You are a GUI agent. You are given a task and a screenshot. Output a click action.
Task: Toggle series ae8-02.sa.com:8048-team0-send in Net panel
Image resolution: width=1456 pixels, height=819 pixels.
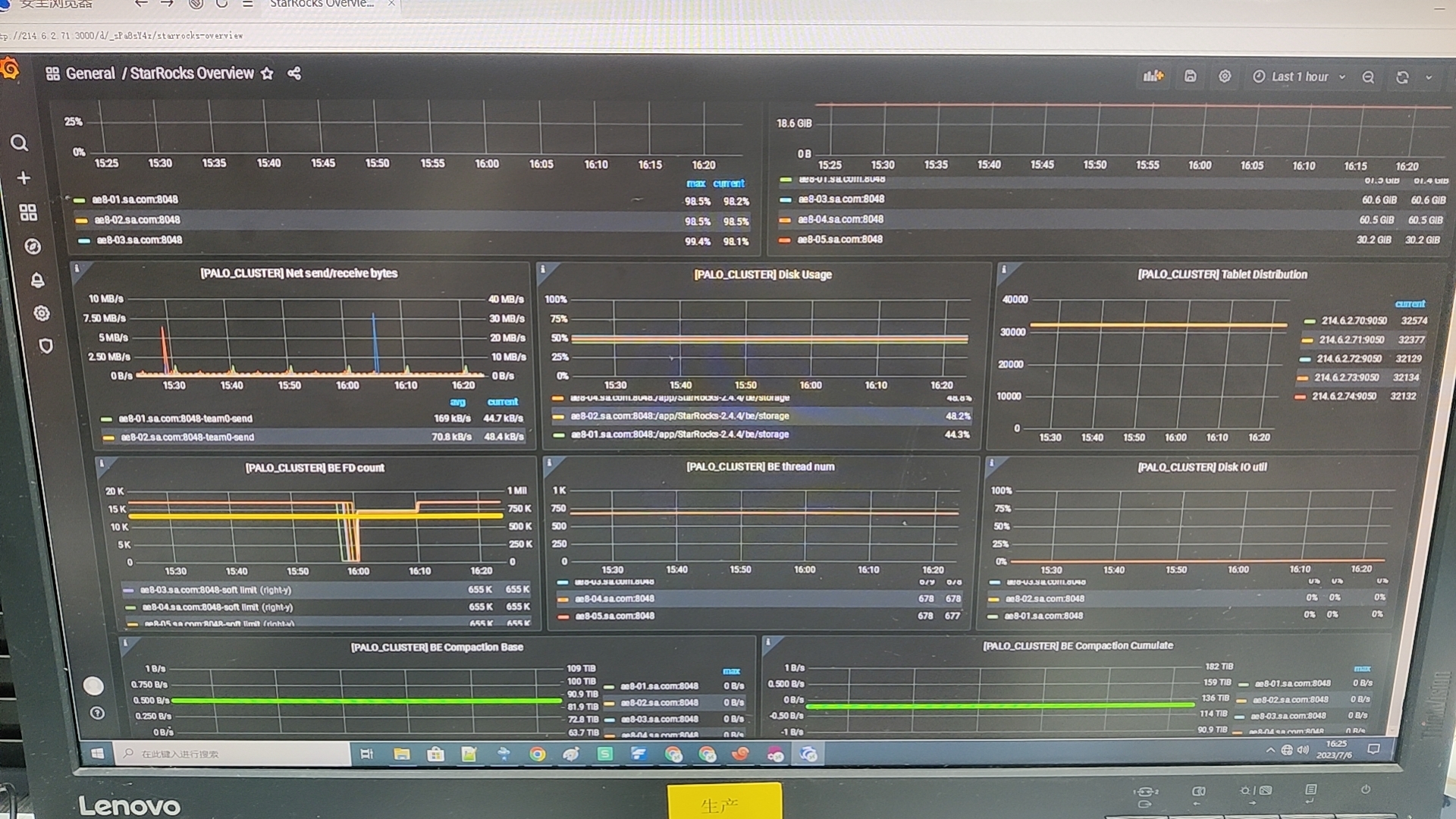(187, 437)
